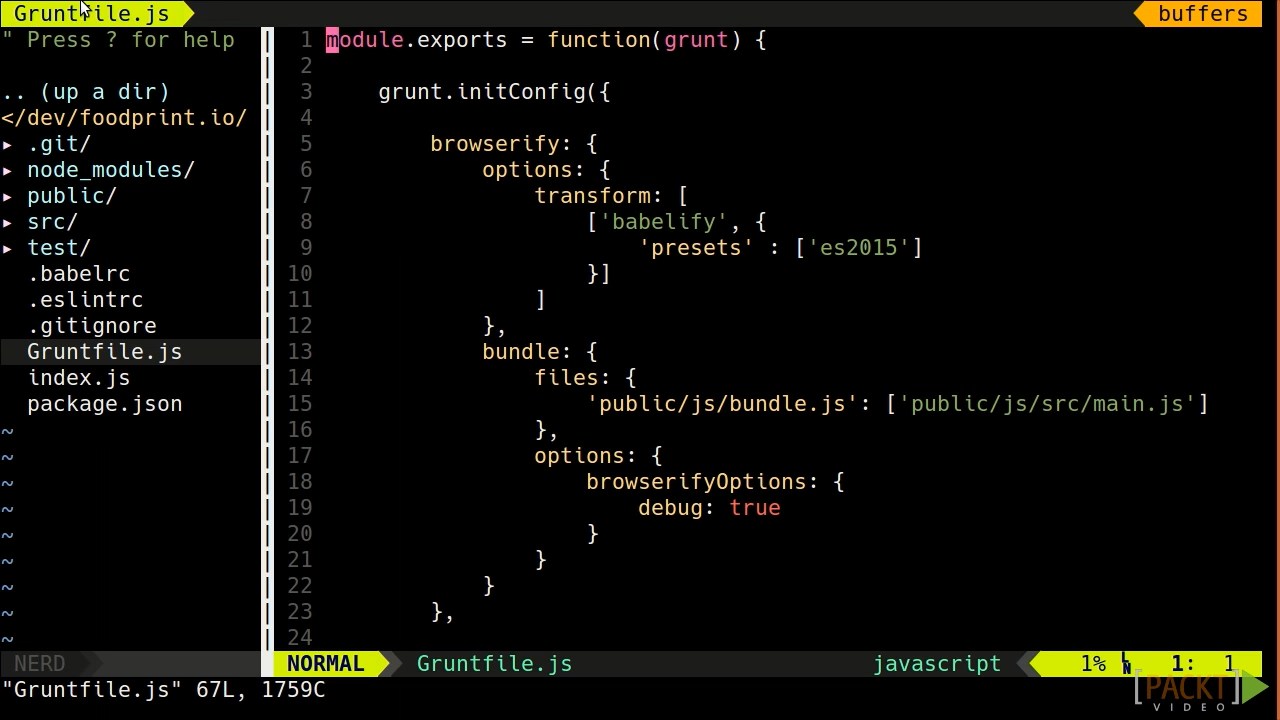Click the 'presets' string on line 9
Screen dimensions: 1280x720
[x=697, y=248]
